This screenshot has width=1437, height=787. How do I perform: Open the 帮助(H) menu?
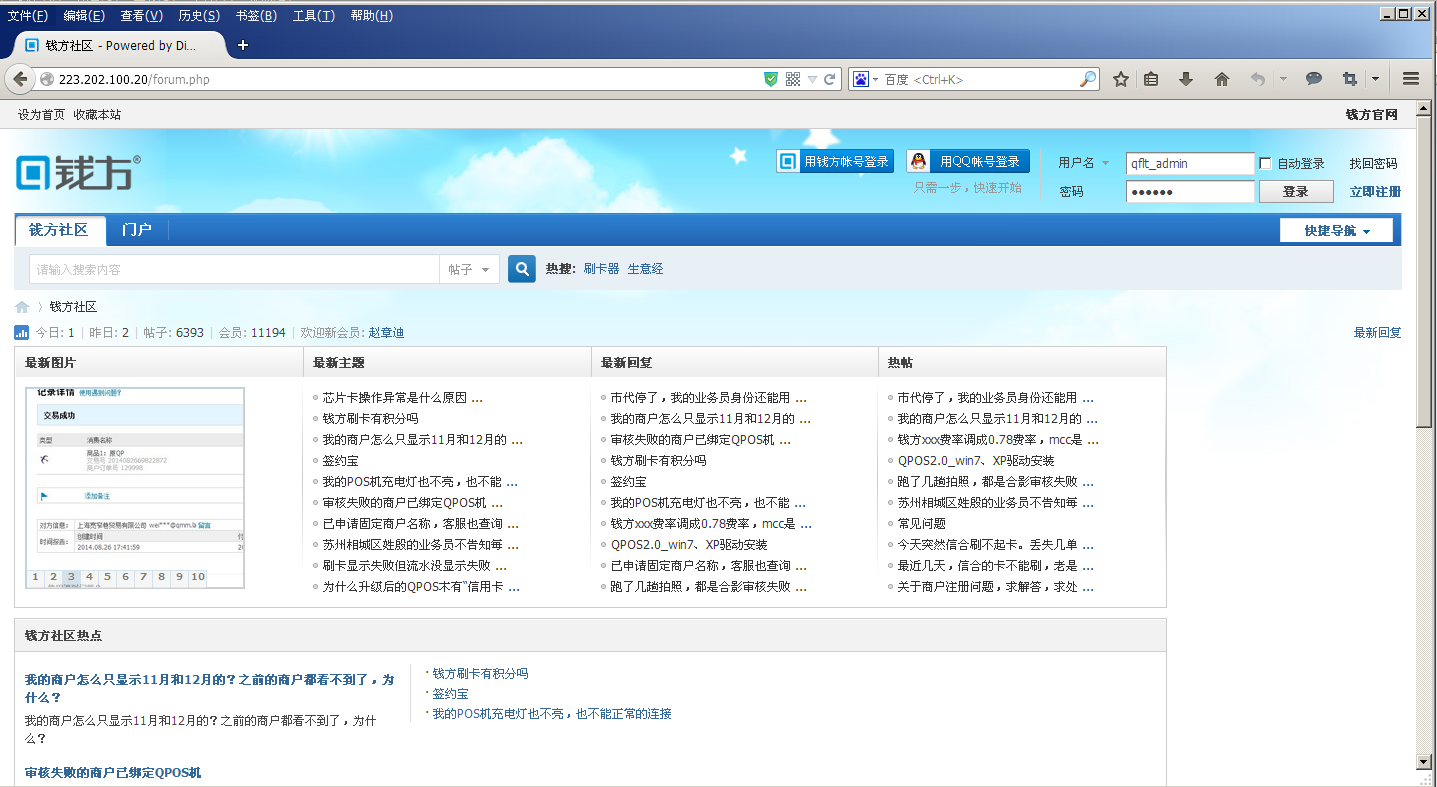[x=371, y=16]
